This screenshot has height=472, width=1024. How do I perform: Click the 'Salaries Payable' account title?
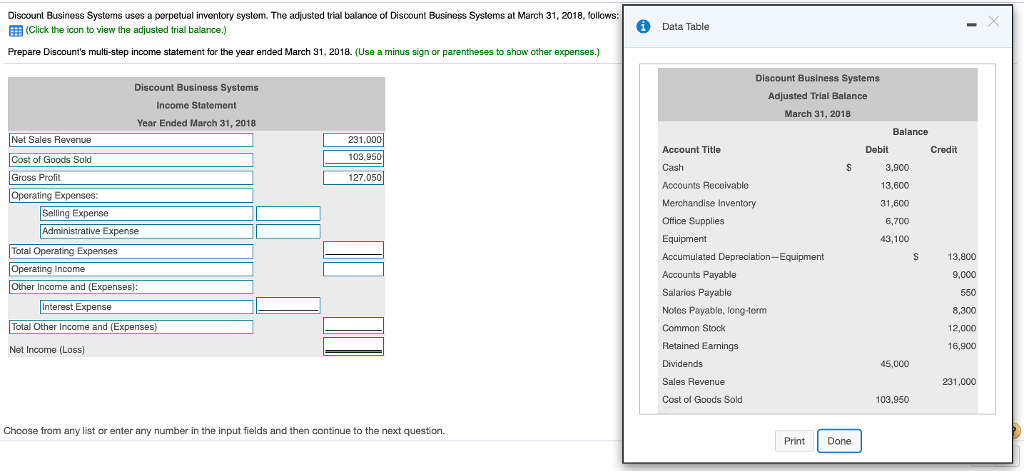(x=697, y=292)
